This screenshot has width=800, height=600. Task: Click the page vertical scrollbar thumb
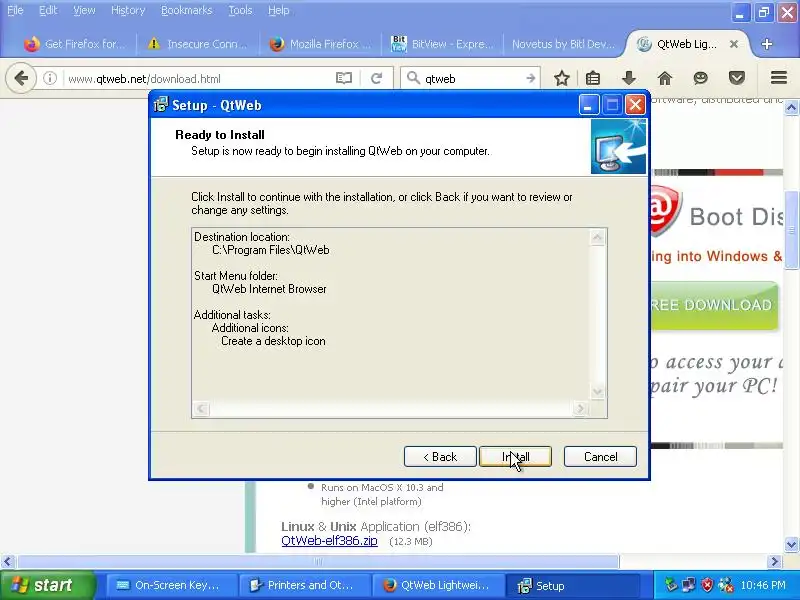click(791, 229)
